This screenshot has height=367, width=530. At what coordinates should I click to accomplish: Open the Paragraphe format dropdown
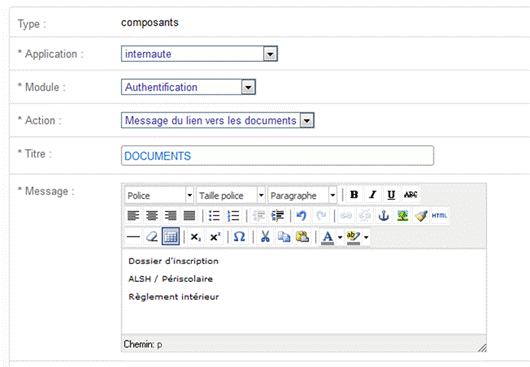(x=303, y=195)
